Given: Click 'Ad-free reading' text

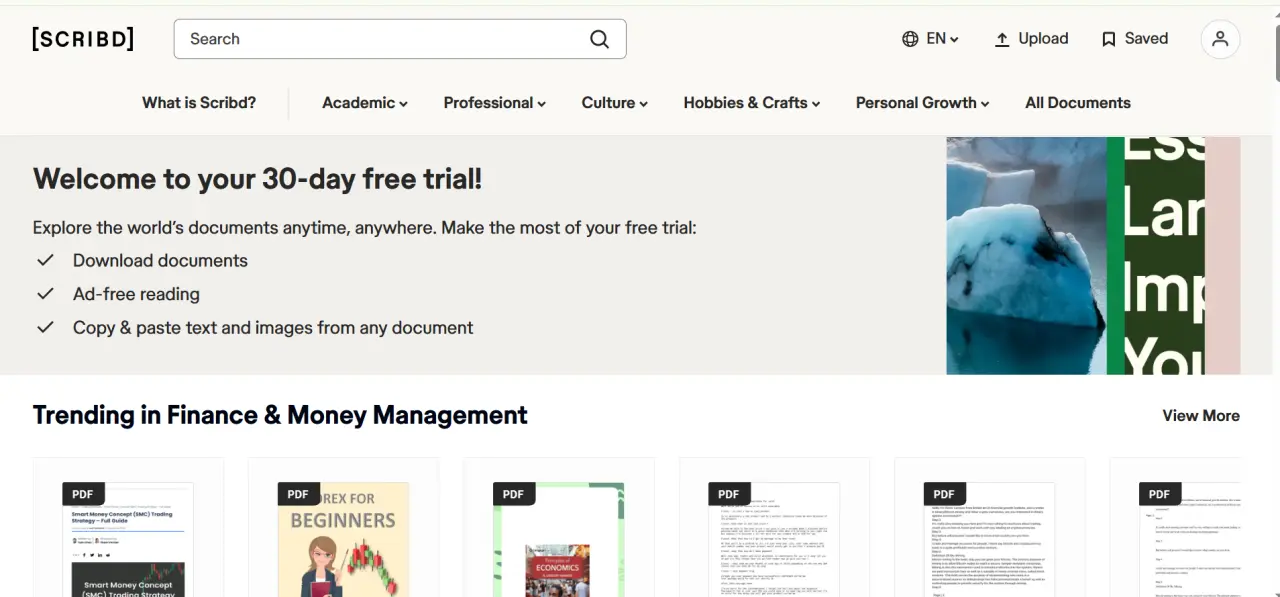Looking at the screenshot, I should (x=136, y=294).
